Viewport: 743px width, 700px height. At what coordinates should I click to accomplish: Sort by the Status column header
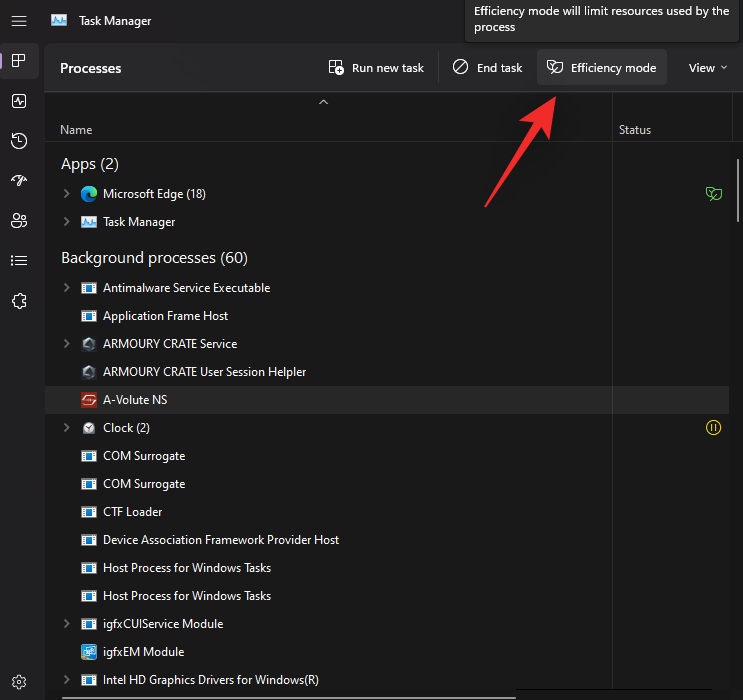[635, 130]
